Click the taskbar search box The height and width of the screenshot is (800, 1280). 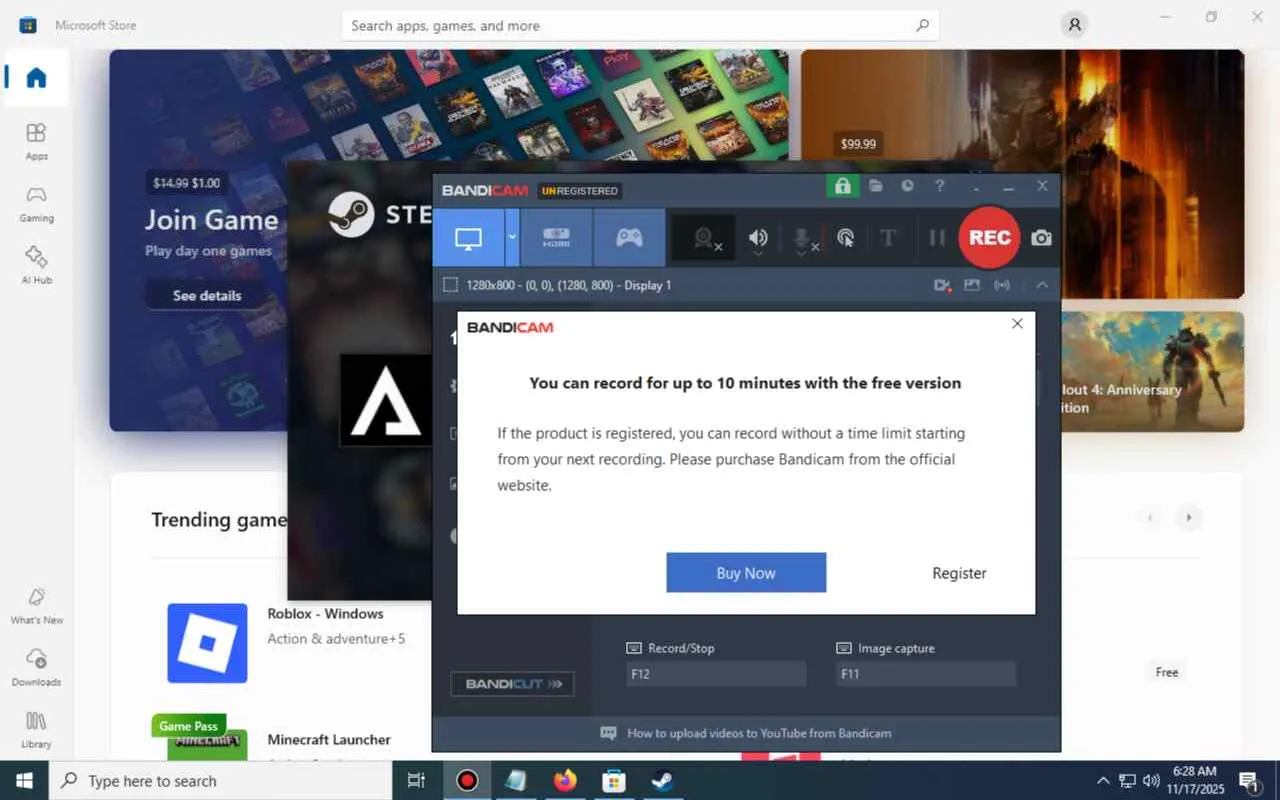(220, 781)
